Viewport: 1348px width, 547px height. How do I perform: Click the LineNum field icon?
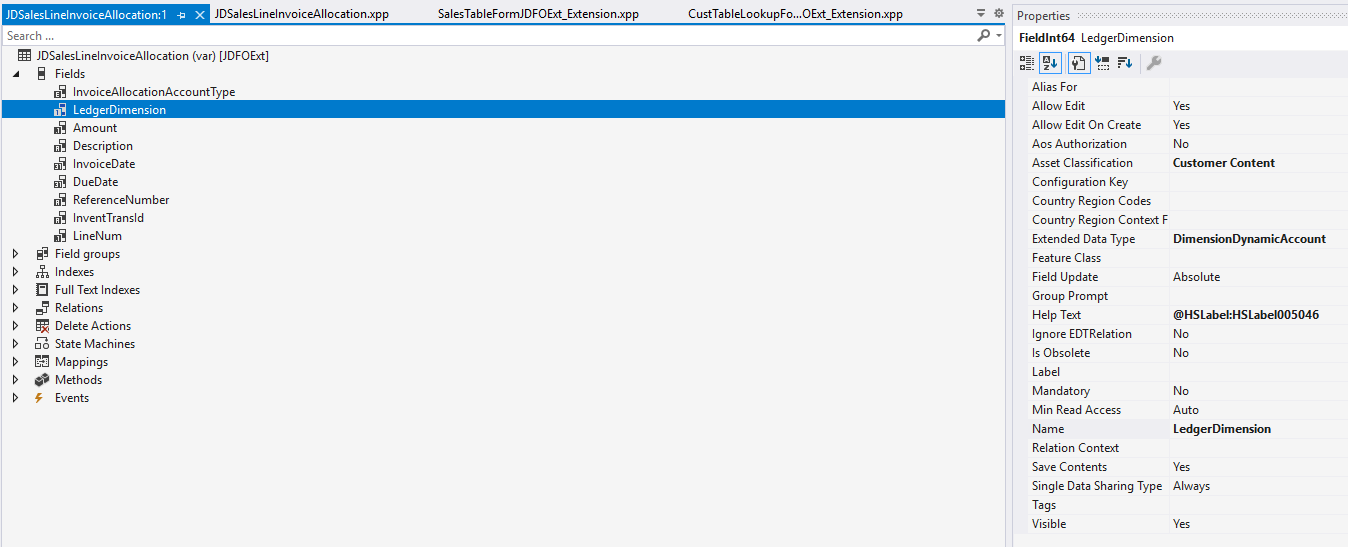click(x=60, y=236)
